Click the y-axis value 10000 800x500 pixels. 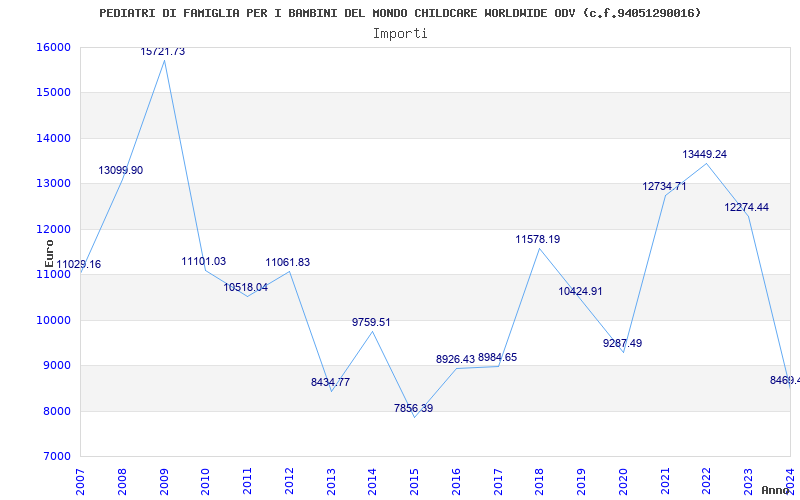coord(53,320)
